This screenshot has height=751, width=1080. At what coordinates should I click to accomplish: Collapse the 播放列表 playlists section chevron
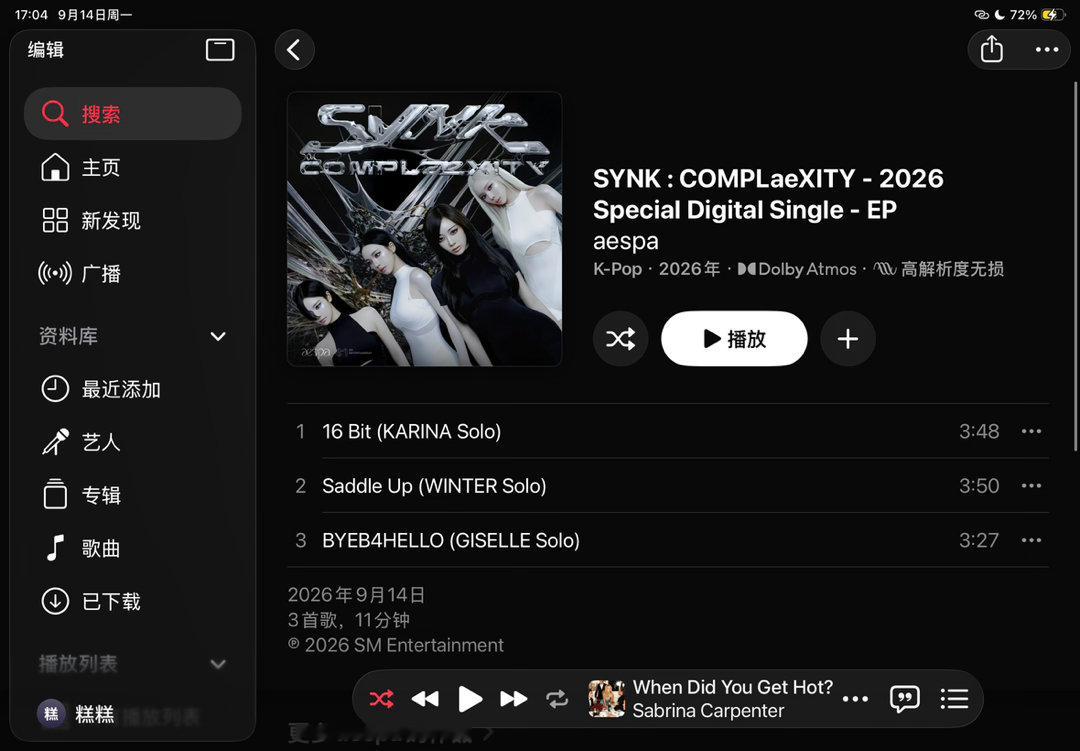point(218,664)
